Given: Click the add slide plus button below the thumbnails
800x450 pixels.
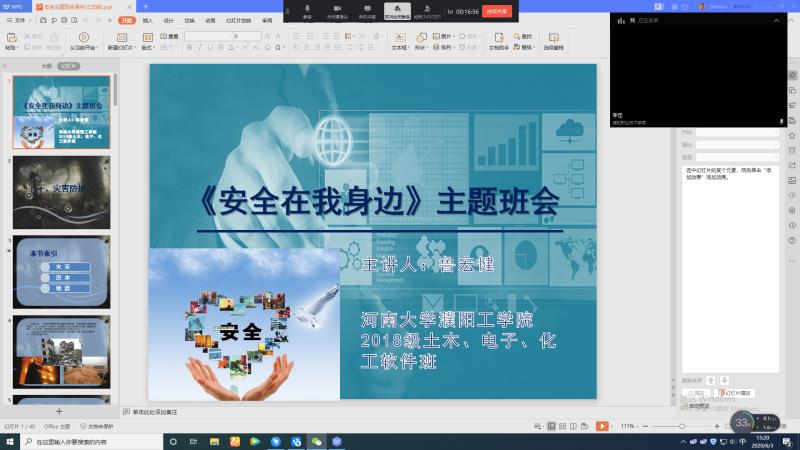Looking at the screenshot, I should point(59,411).
